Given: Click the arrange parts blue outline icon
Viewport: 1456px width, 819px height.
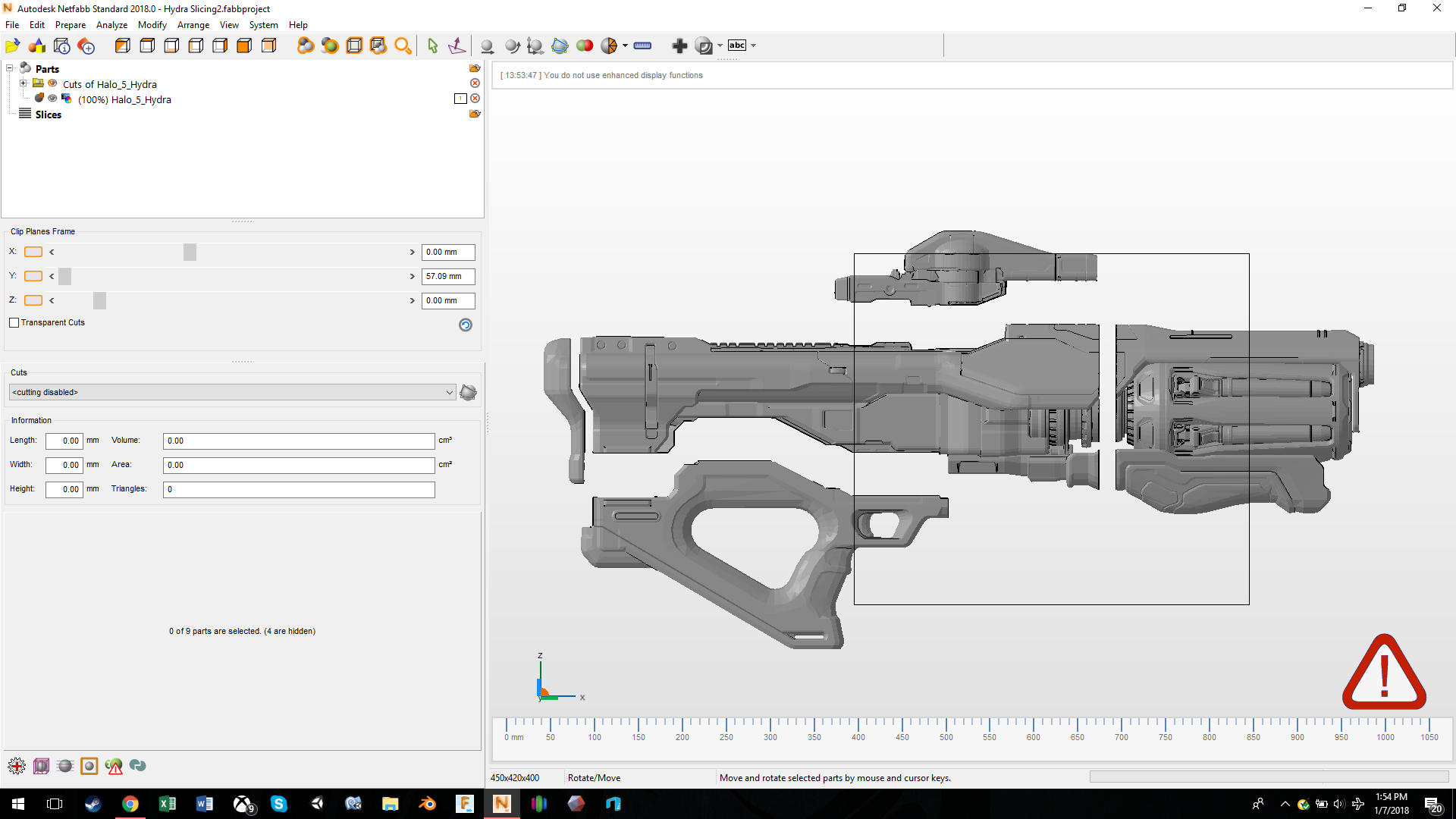Looking at the screenshot, I should [x=560, y=46].
